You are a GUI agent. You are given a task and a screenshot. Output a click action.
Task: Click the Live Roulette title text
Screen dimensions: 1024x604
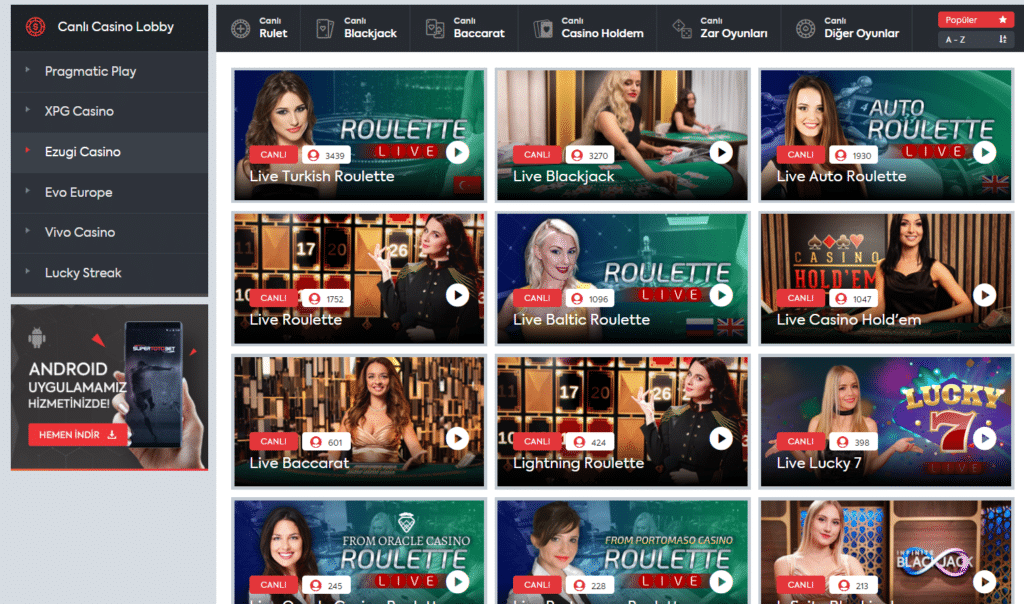[296, 320]
